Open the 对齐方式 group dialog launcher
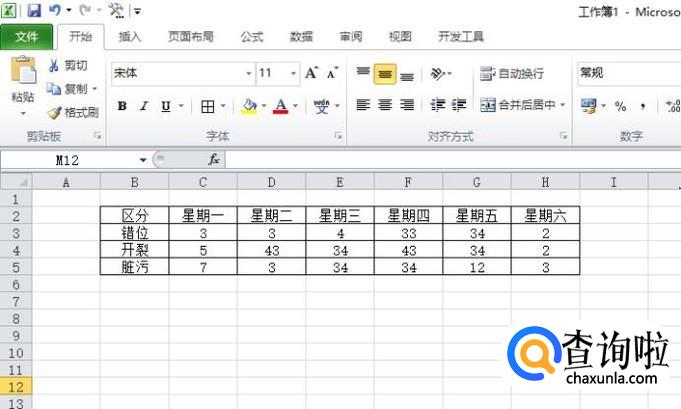Screen dimensions: 681x409 tap(563, 136)
